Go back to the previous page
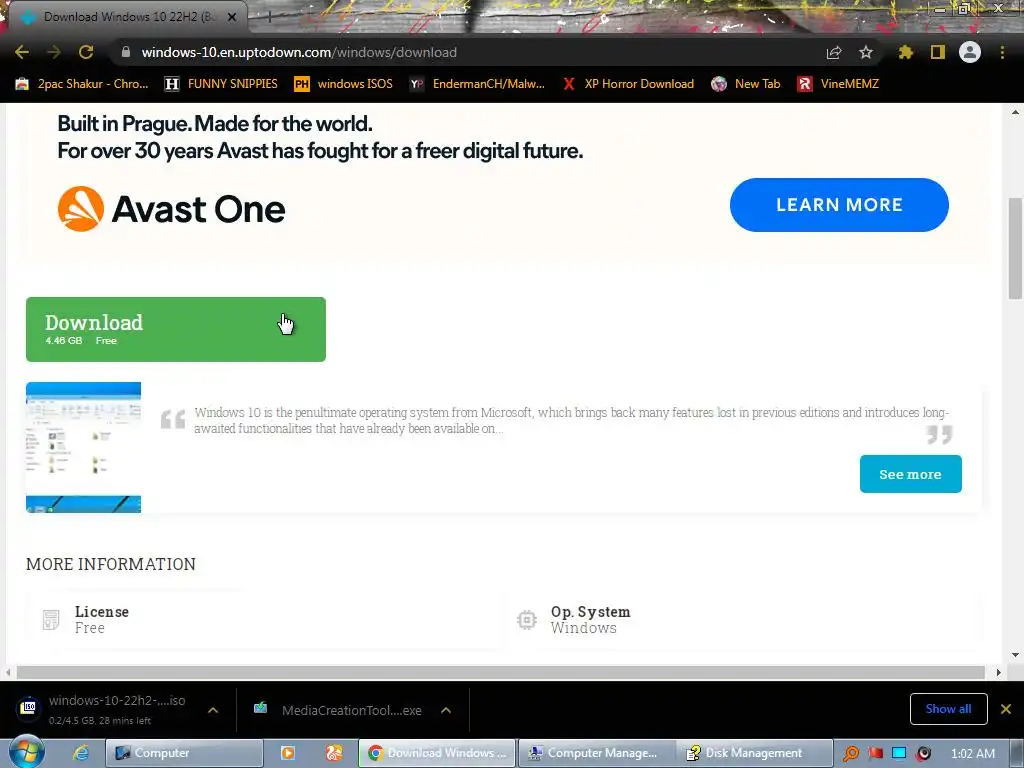The height and width of the screenshot is (768, 1024). [x=22, y=52]
